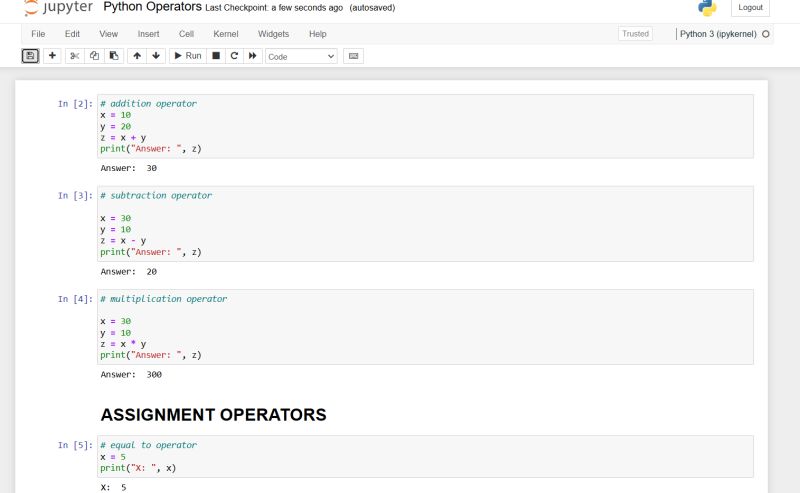The height and width of the screenshot is (493, 800).
Task: Click the Last Checkpoint status text
Action: coord(274,8)
